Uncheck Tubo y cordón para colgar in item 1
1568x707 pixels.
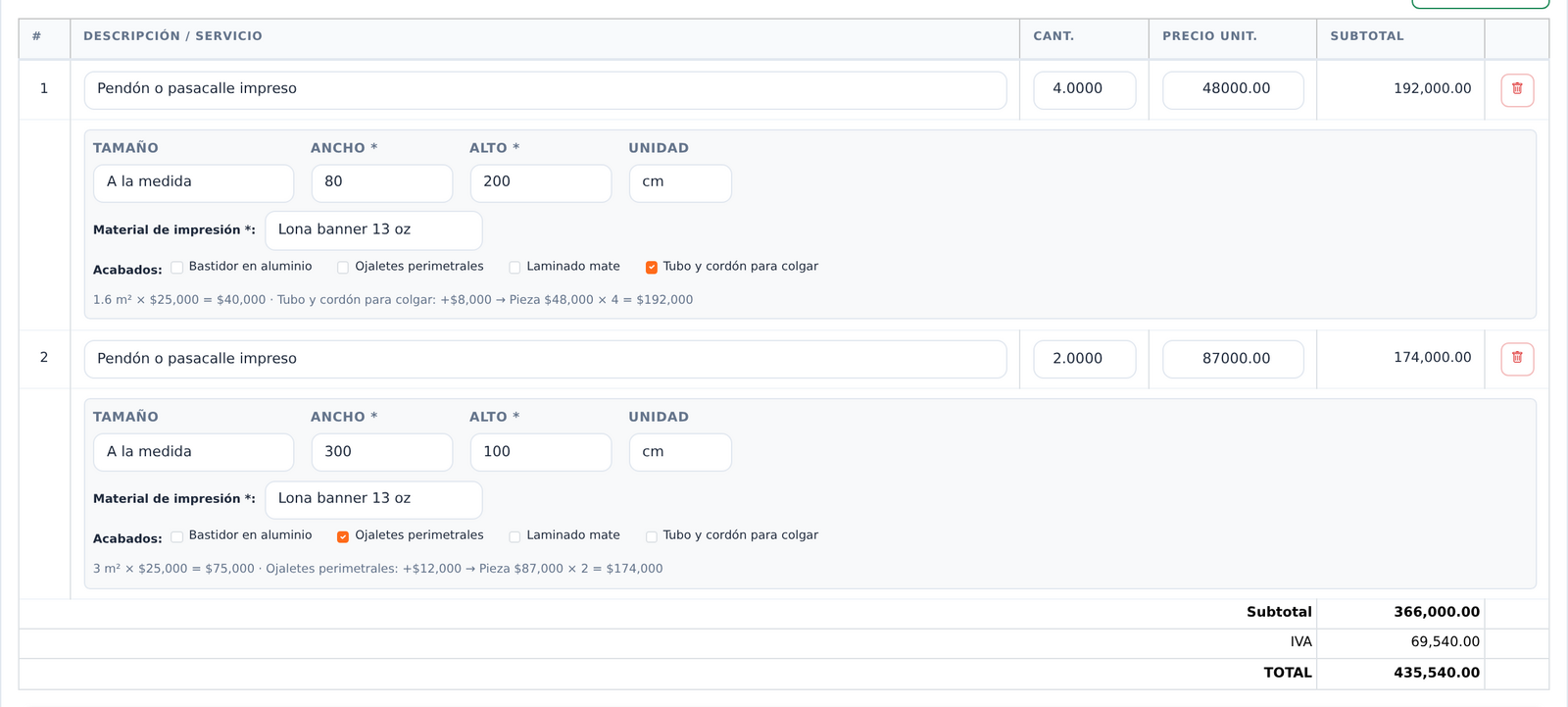coord(652,267)
